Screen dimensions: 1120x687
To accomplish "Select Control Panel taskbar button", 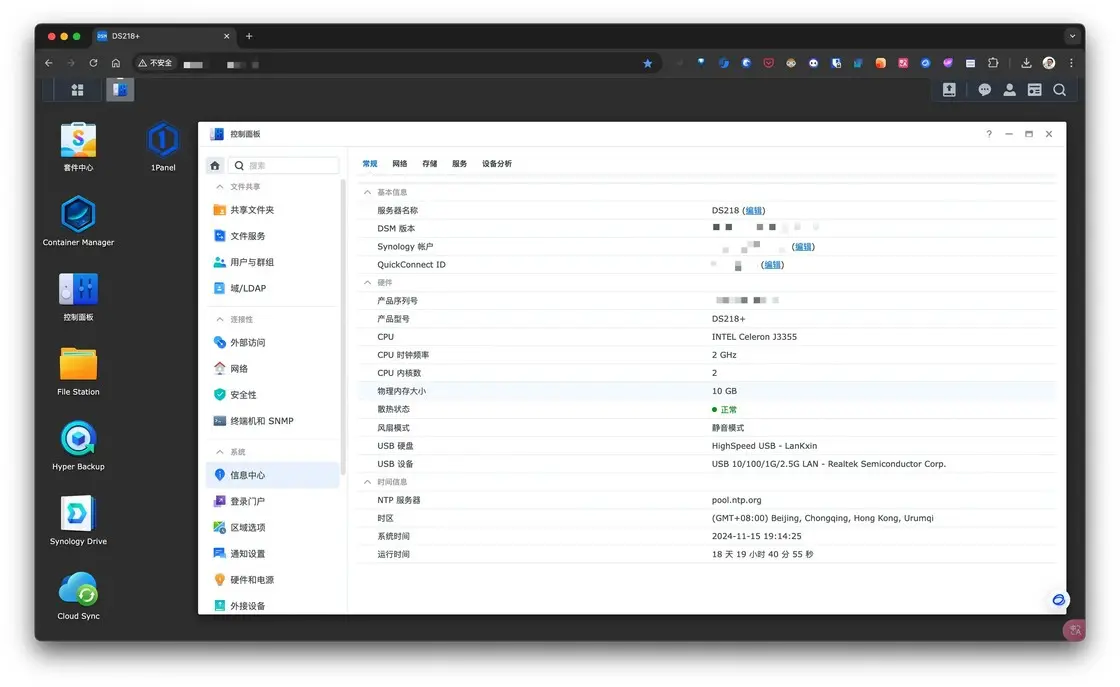I will tap(120, 90).
